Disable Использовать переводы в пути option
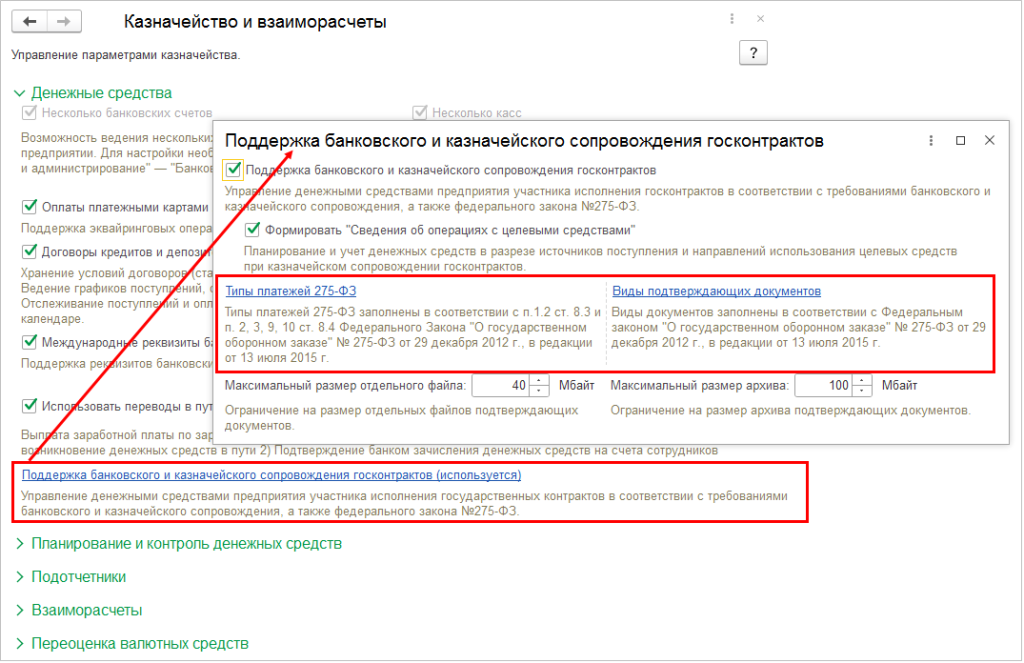1024x663 pixels. (x=30, y=406)
